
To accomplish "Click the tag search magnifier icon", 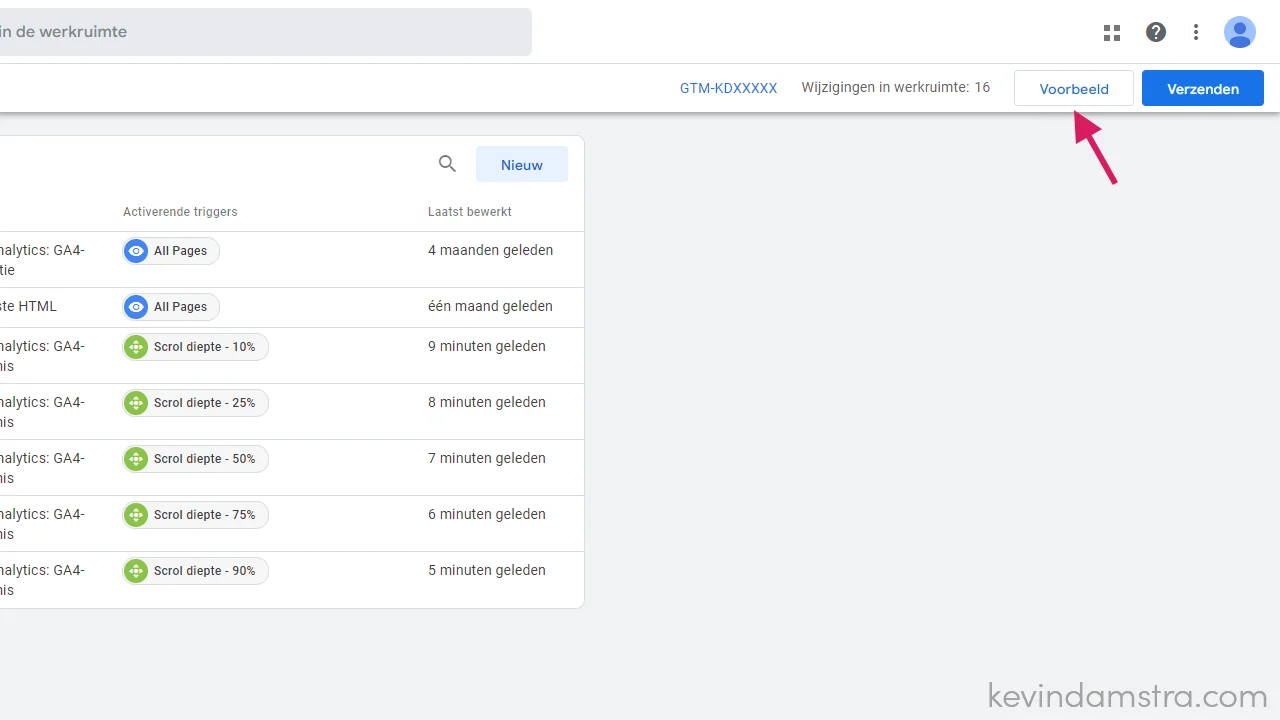I will point(448,164).
